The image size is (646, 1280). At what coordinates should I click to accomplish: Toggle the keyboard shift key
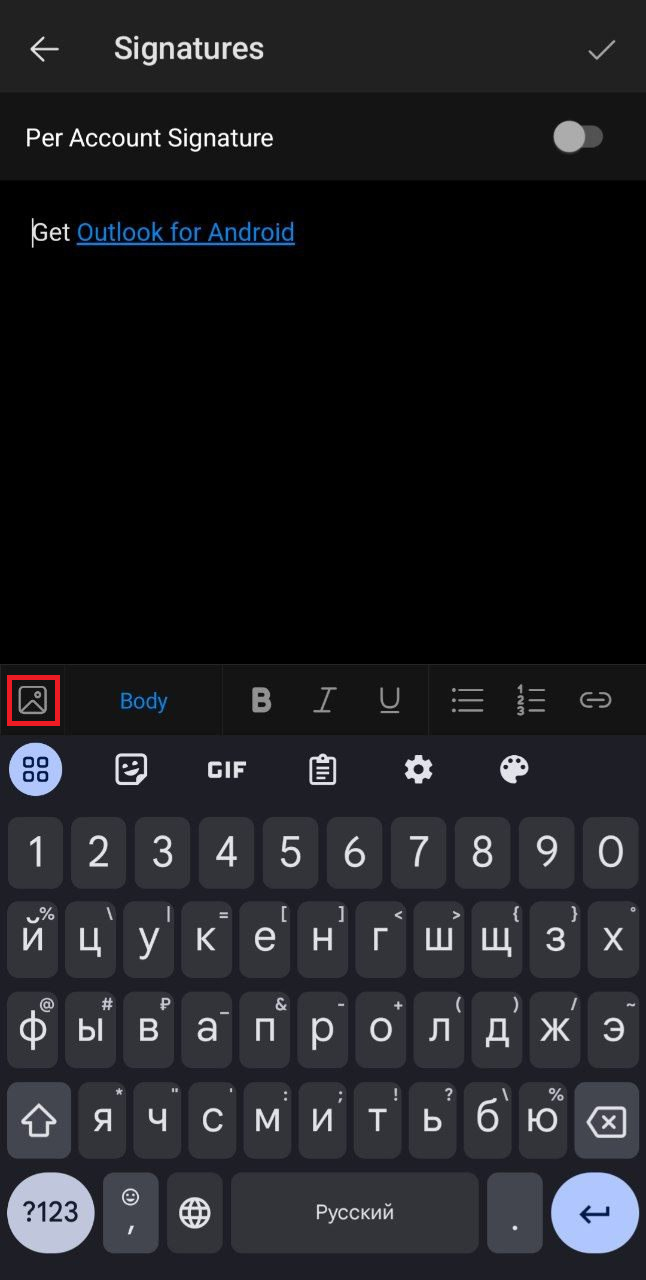pos(39,1119)
